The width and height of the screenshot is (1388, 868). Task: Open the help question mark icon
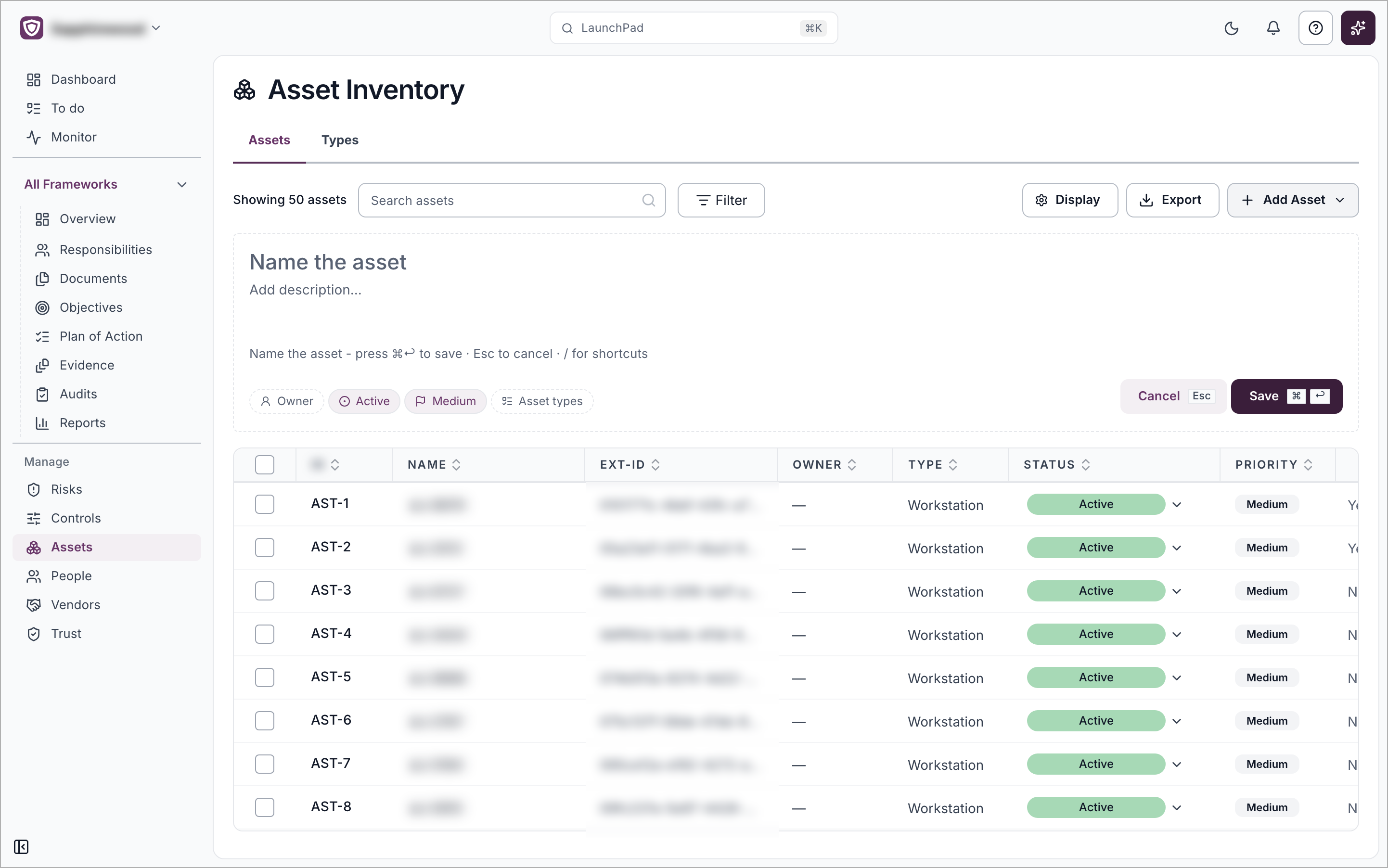coord(1316,28)
